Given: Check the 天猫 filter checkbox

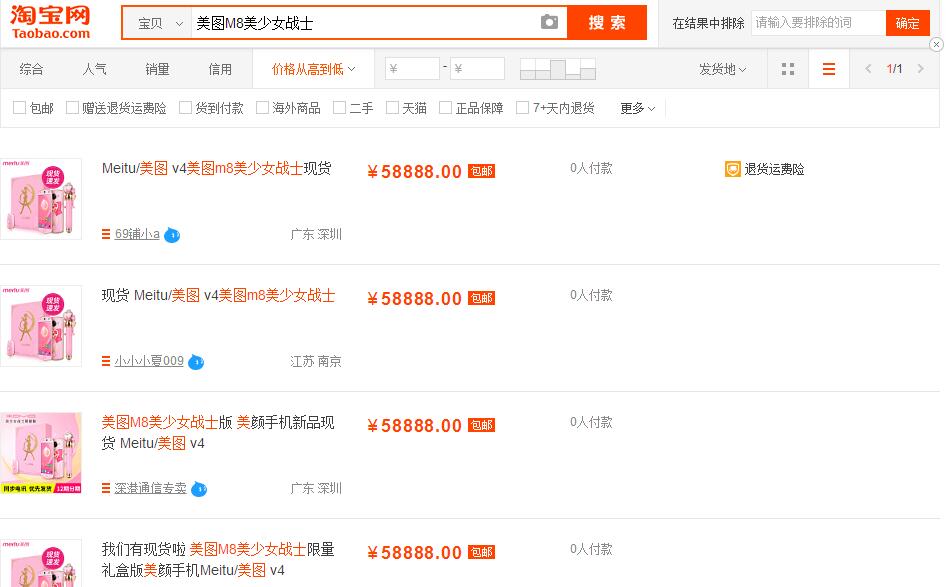Looking at the screenshot, I should point(392,107).
